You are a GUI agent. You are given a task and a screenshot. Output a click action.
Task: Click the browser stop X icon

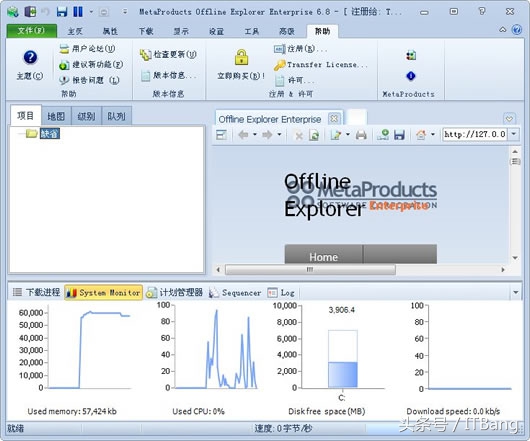pyautogui.click(x=299, y=136)
